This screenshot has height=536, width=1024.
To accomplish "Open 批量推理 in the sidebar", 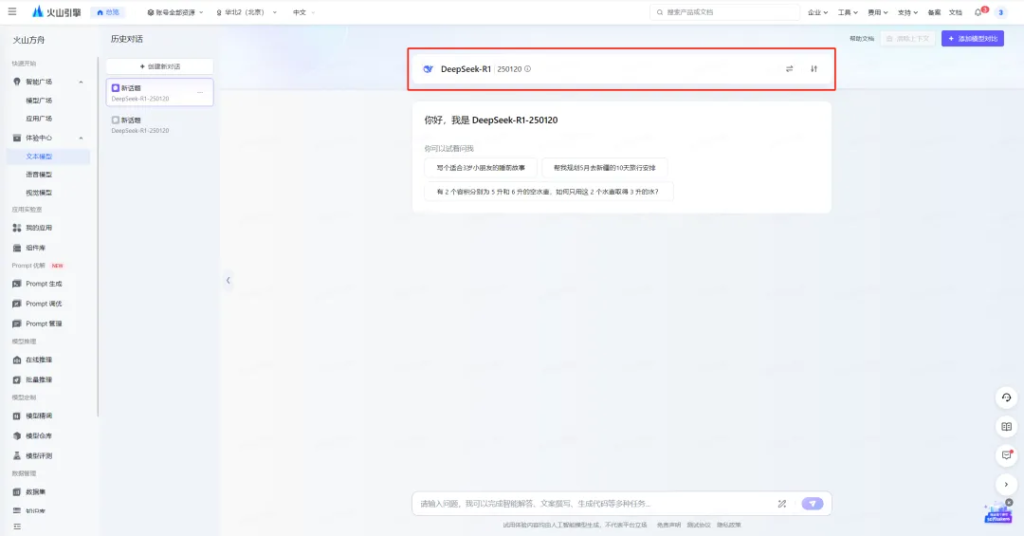I will [39, 379].
